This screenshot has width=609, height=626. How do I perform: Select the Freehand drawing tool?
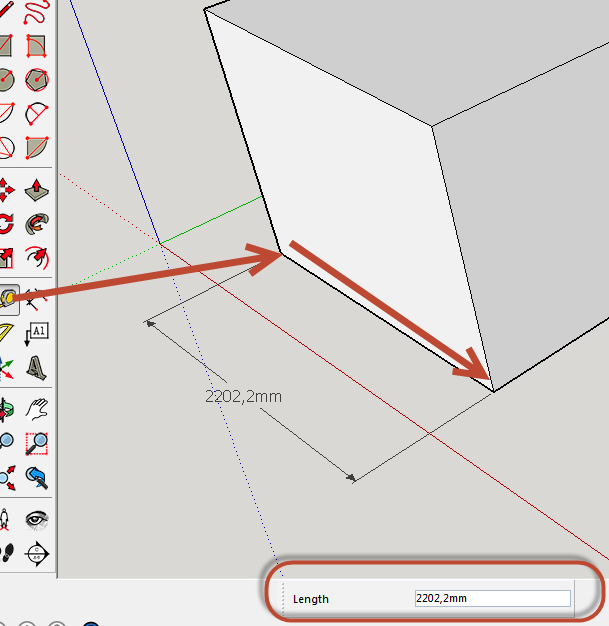coord(36,12)
